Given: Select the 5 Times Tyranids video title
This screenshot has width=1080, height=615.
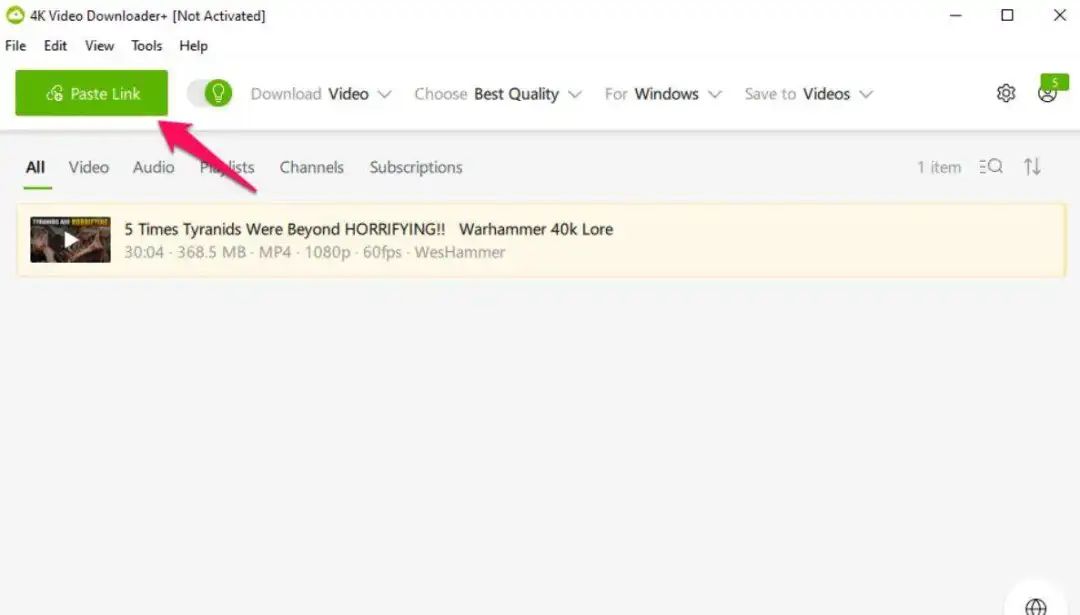Looking at the screenshot, I should (368, 229).
